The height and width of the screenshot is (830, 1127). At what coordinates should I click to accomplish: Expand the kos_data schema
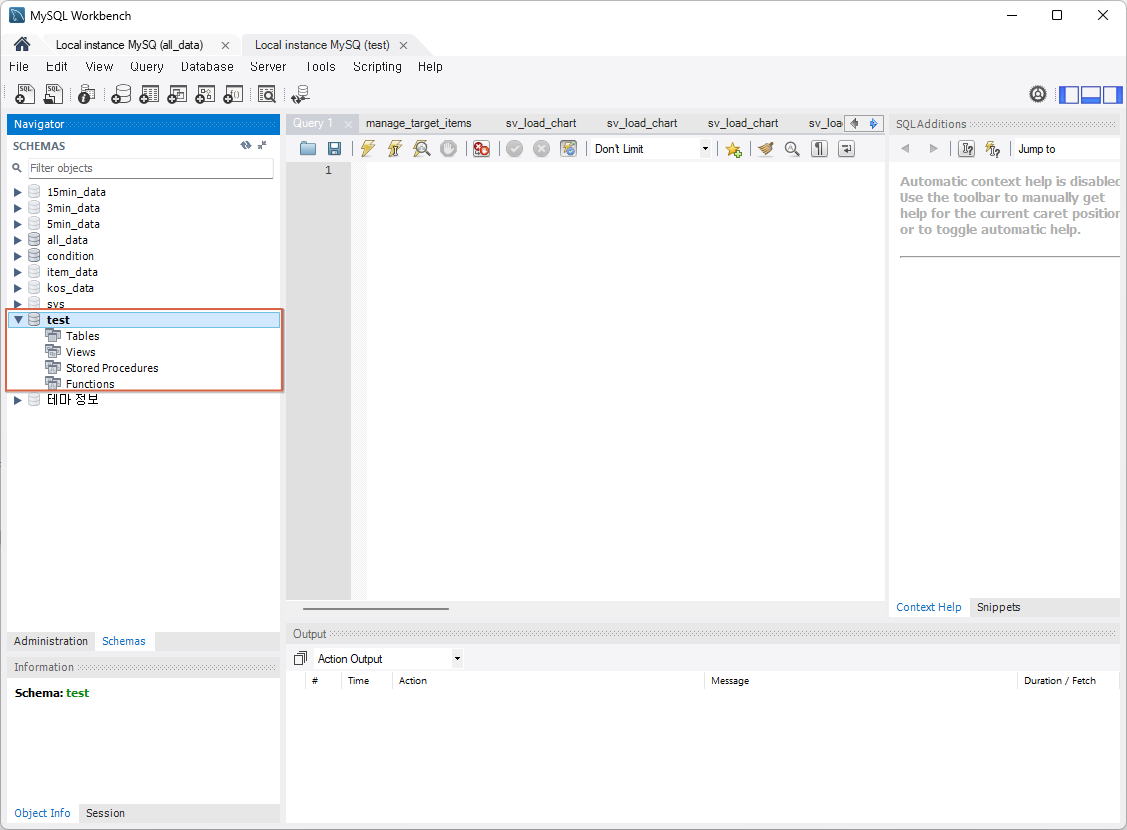click(17, 288)
